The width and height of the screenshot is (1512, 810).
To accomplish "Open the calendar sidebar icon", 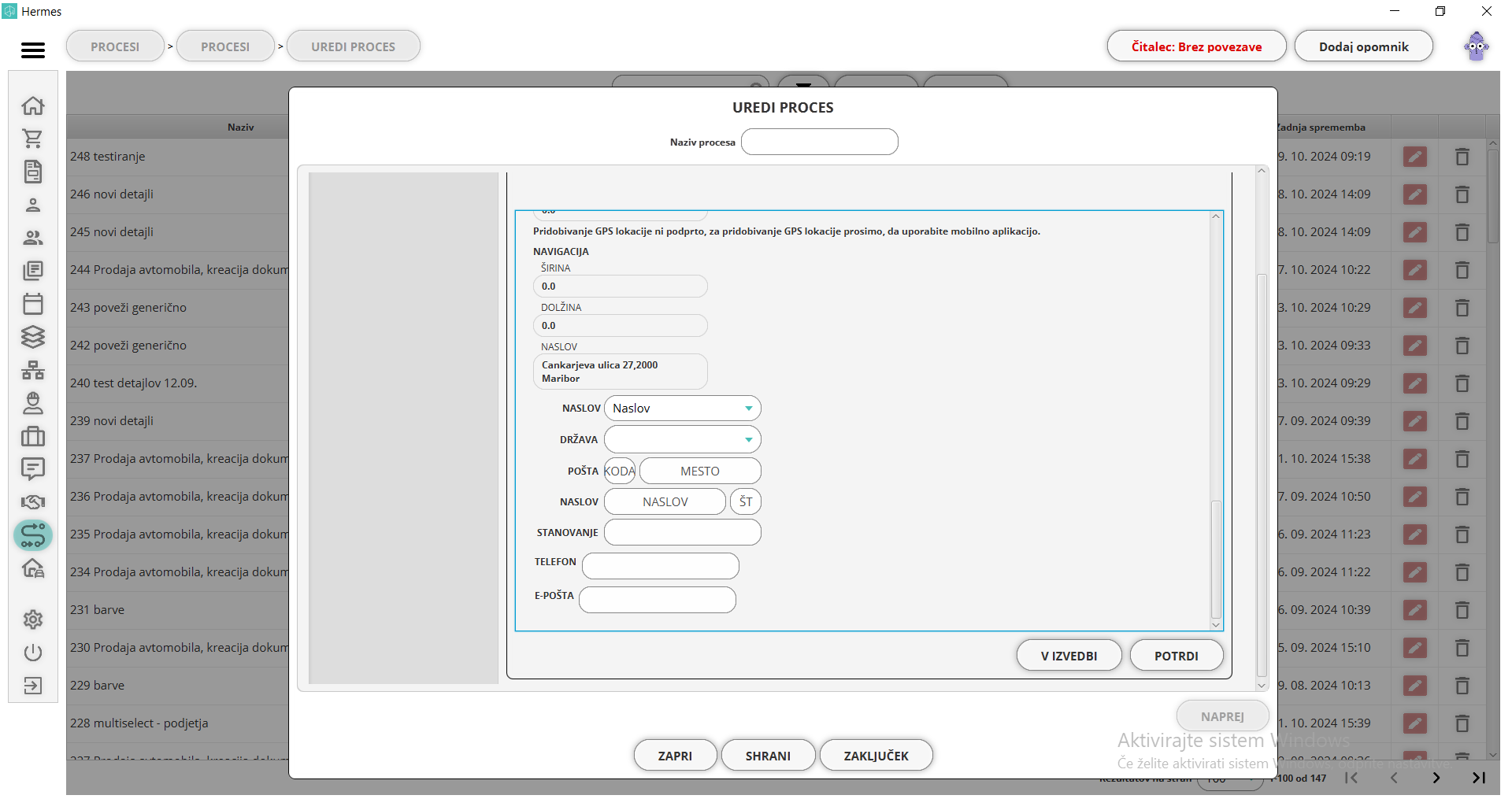I will coord(33,304).
